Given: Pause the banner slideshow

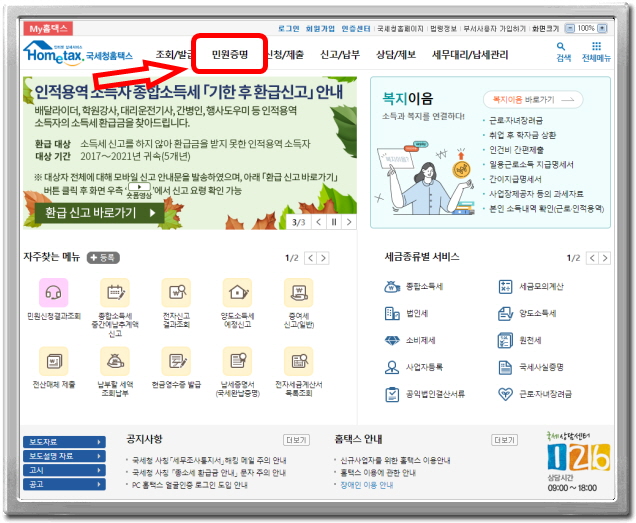Looking at the screenshot, I should [x=333, y=222].
